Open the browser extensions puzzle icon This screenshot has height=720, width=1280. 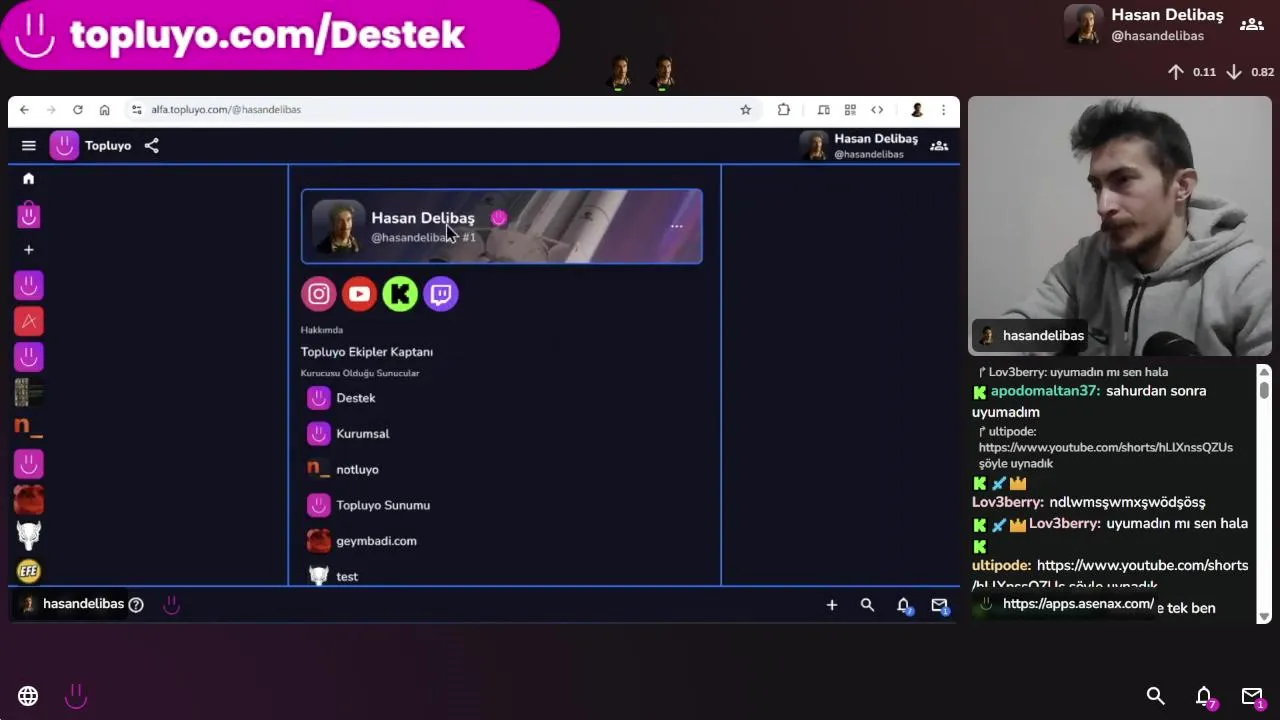(x=784, y=110)
